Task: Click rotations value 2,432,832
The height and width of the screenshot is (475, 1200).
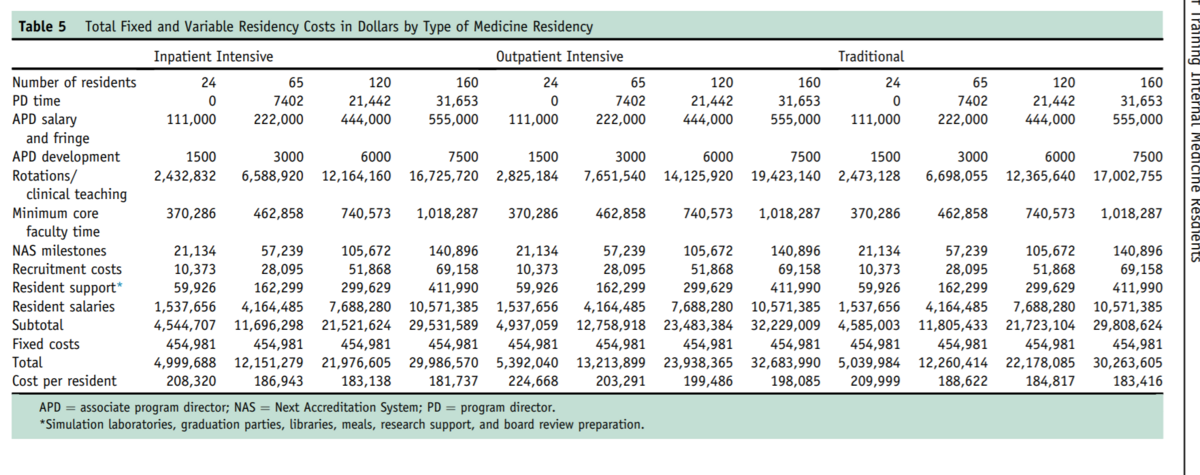Action: coord(186,176)
